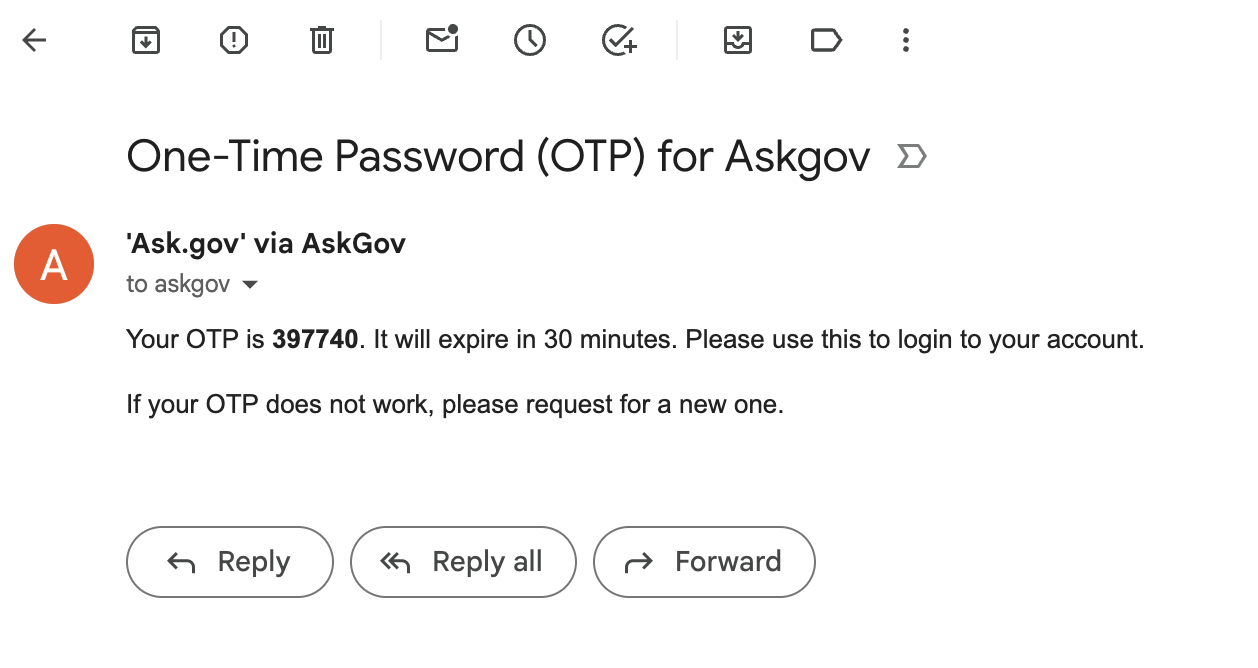Expand recipient details arrow next to askgov
Image resolution: width=1258 pixels, height=668 pixels.
coord(250,285)
